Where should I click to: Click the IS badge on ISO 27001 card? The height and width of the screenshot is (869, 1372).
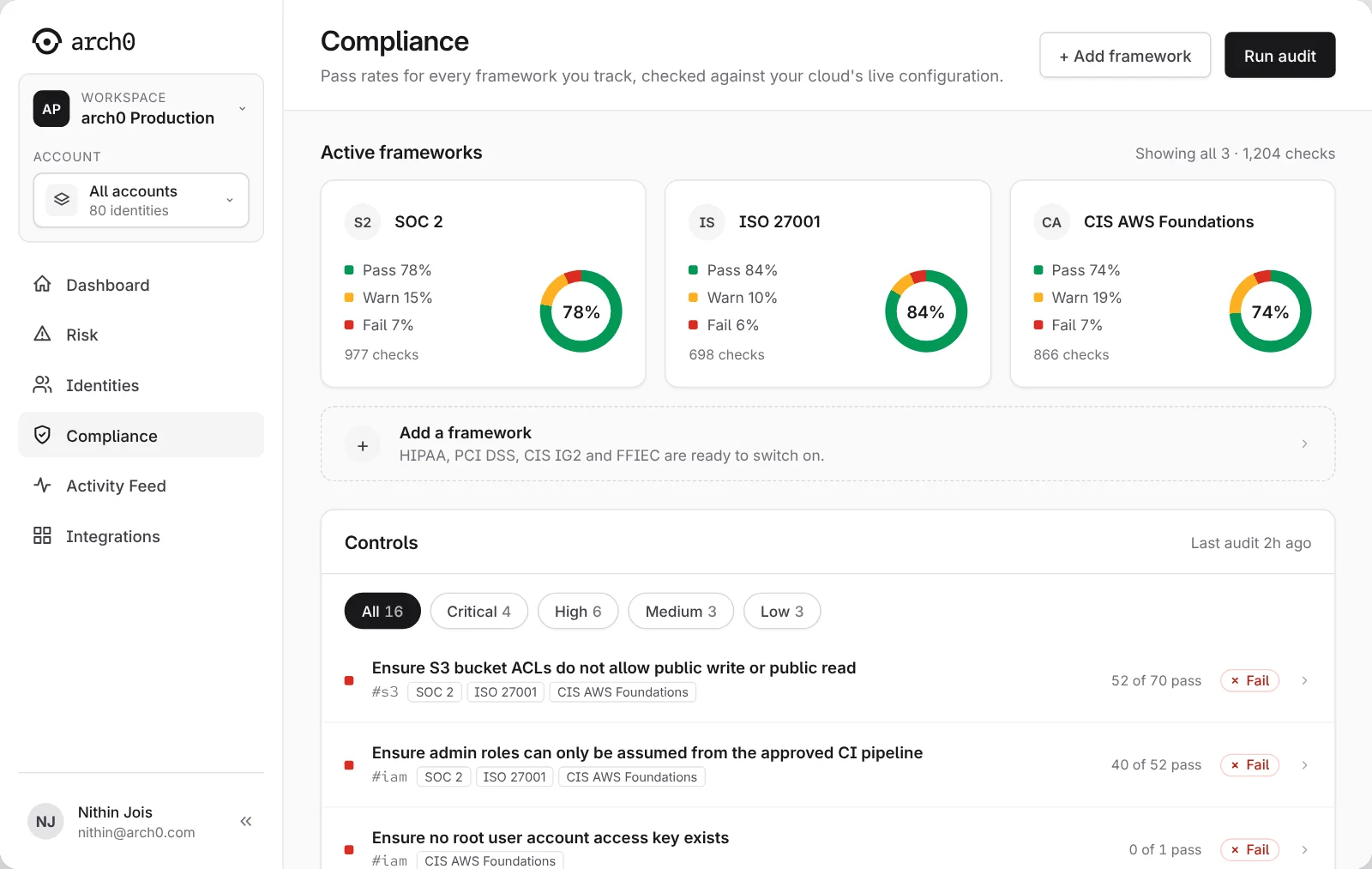[x=707, y=222]
